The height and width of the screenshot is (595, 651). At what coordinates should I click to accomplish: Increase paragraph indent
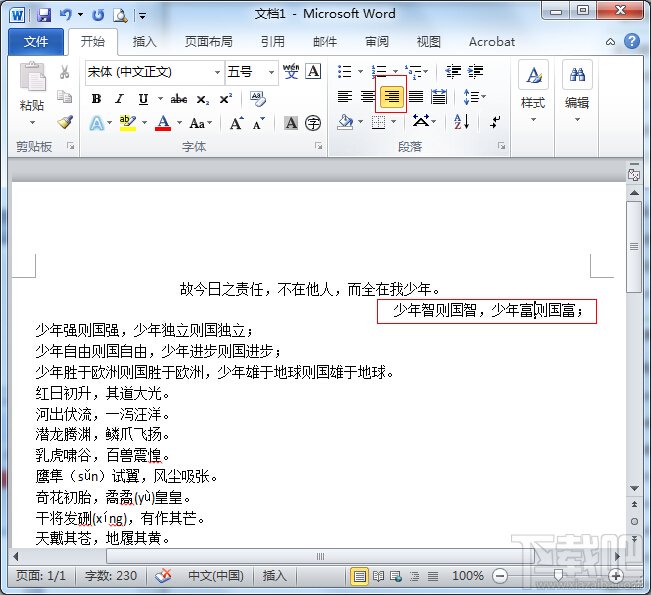point(475,71)
